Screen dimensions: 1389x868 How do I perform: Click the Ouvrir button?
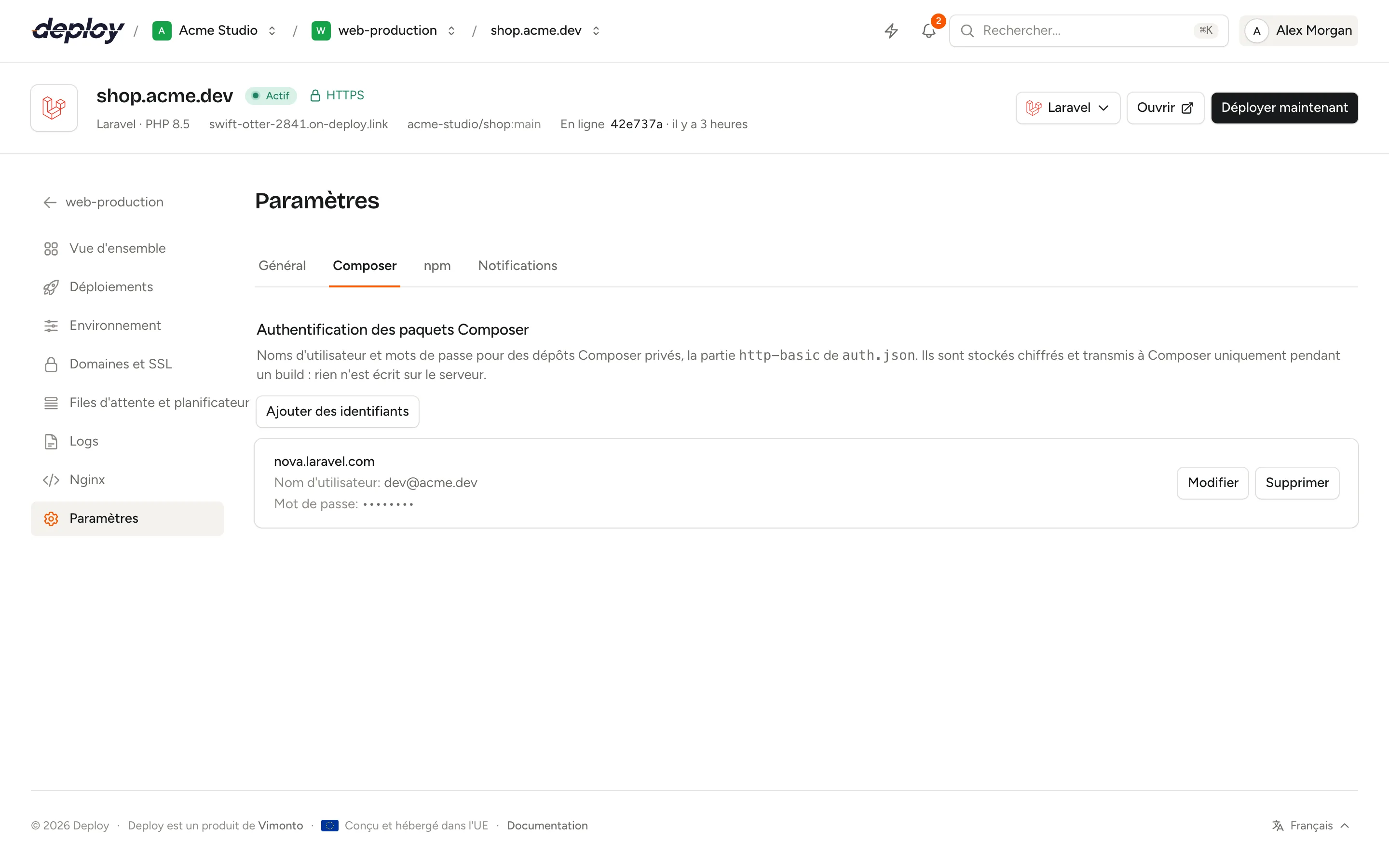tap(1165, 108)
